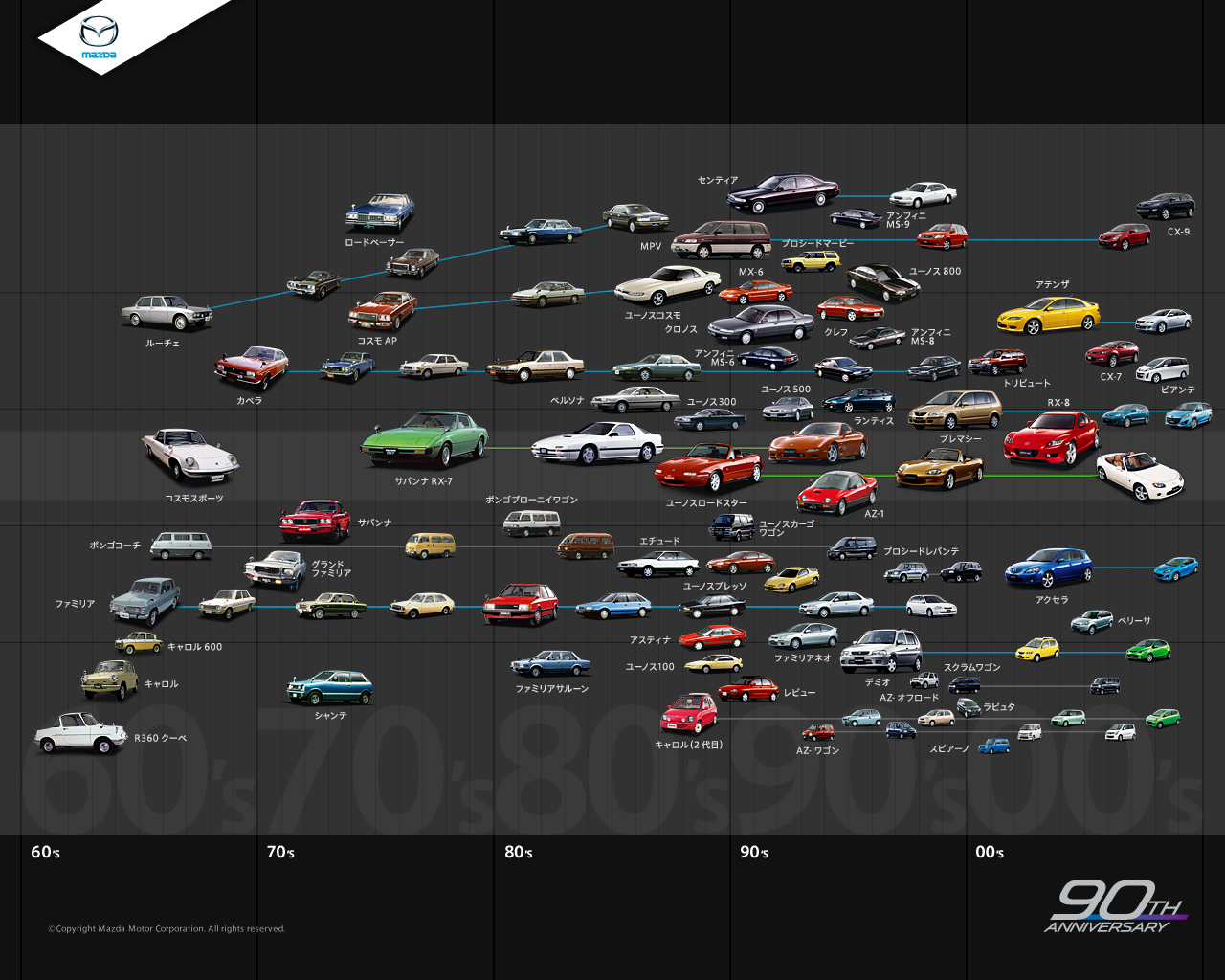This screenshot has height=980, width=1225.
Task: Click the ベリーサ label
Action: (1134, 621)
